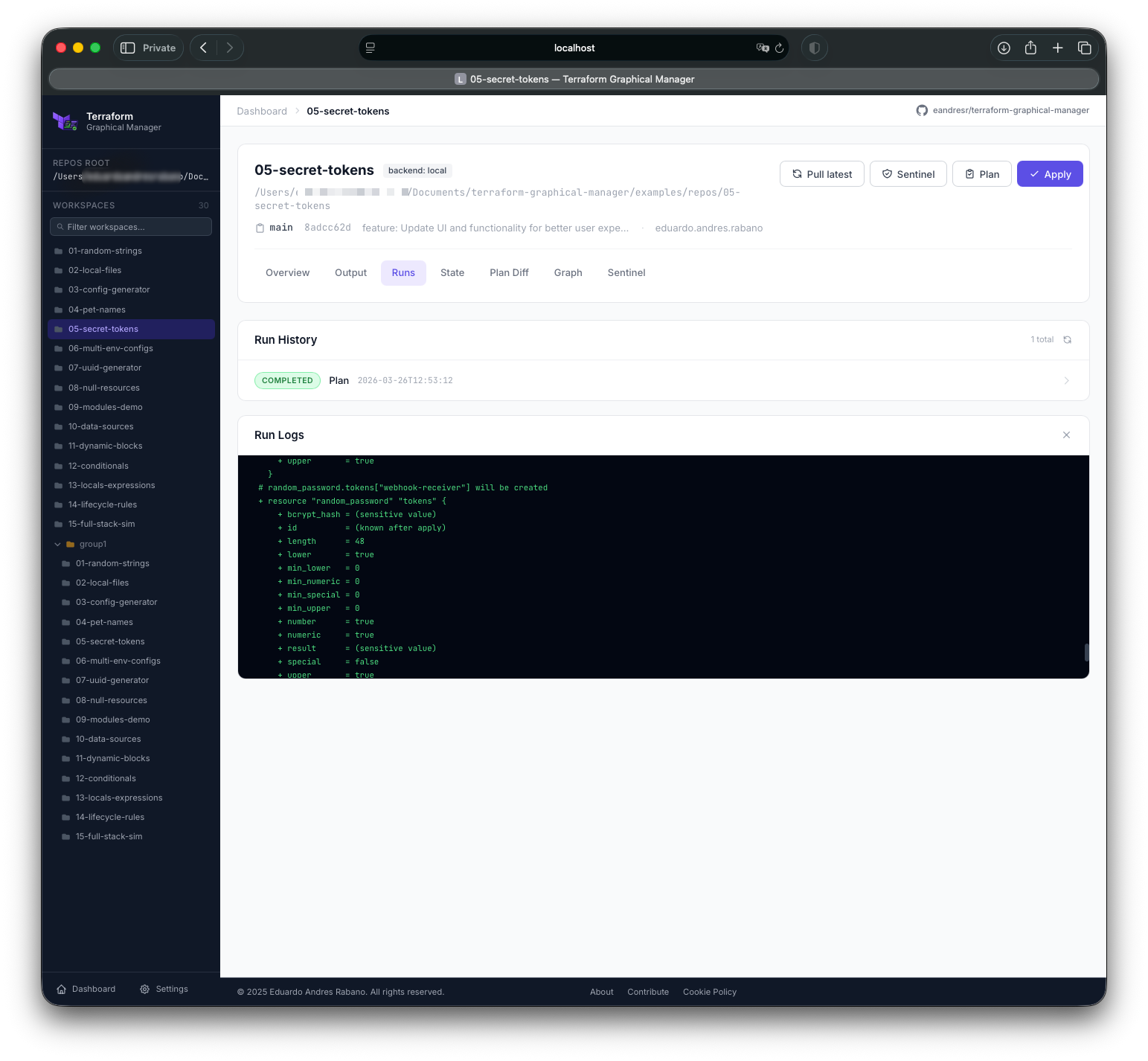
Task: Open the Safari share menu
Action: 1030,48
